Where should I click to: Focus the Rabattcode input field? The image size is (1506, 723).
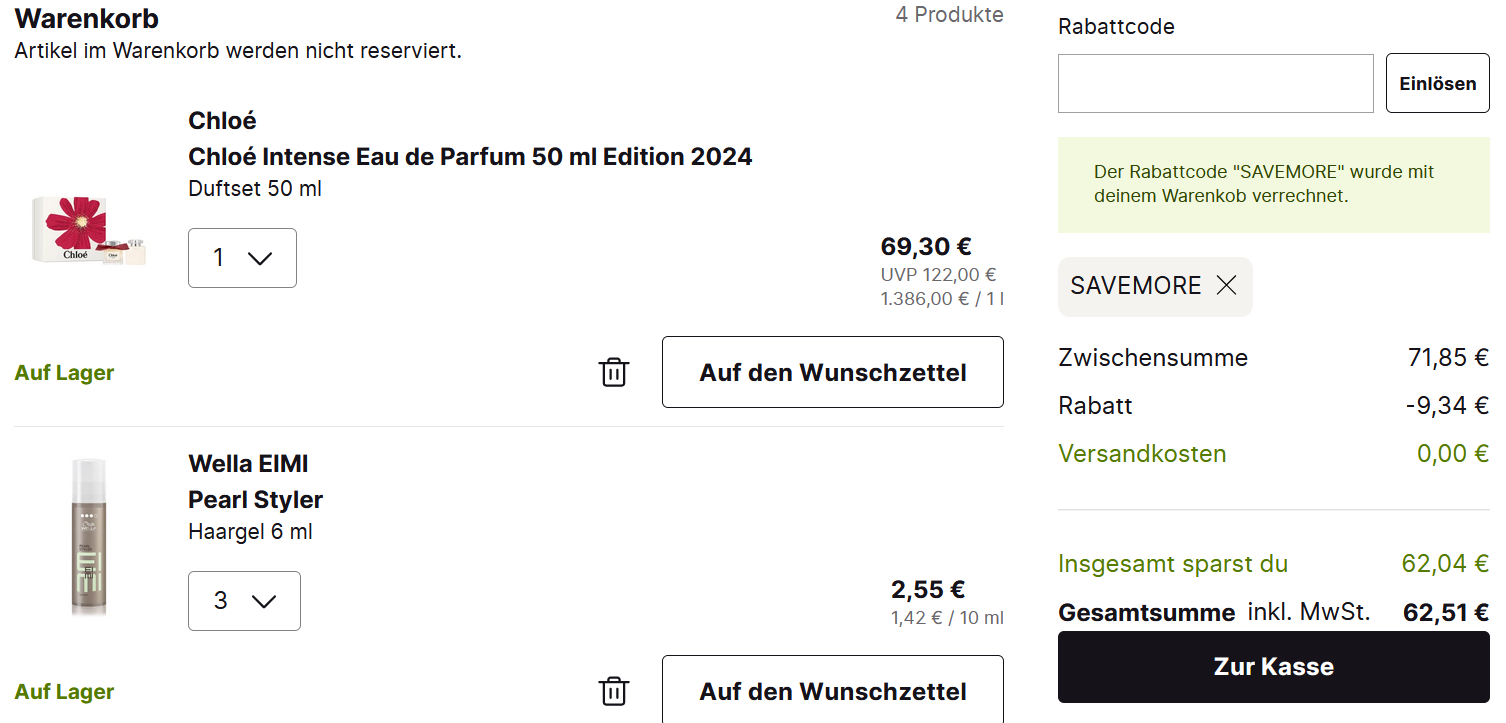click(x=1215, y=84)
